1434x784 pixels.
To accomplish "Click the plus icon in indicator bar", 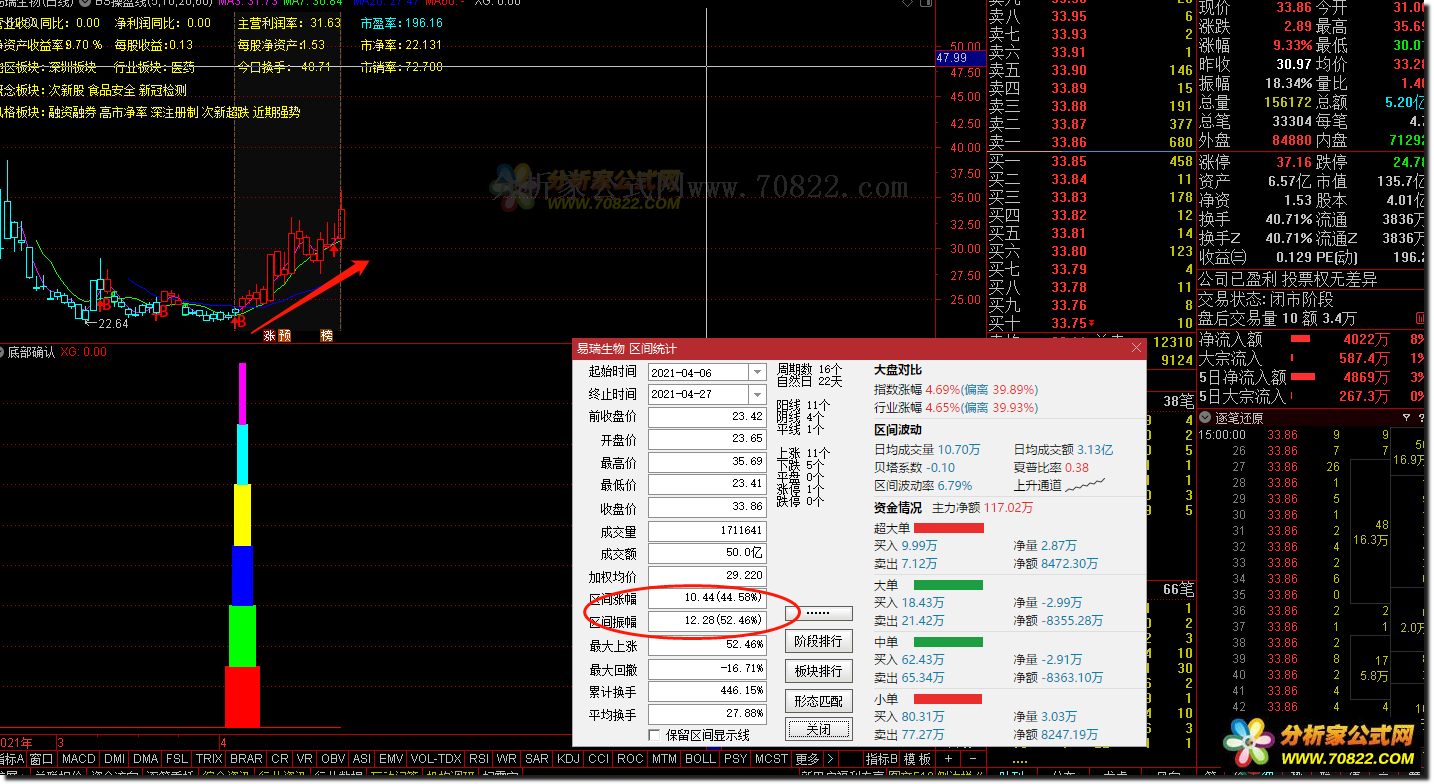I will (x=948, y=759).
